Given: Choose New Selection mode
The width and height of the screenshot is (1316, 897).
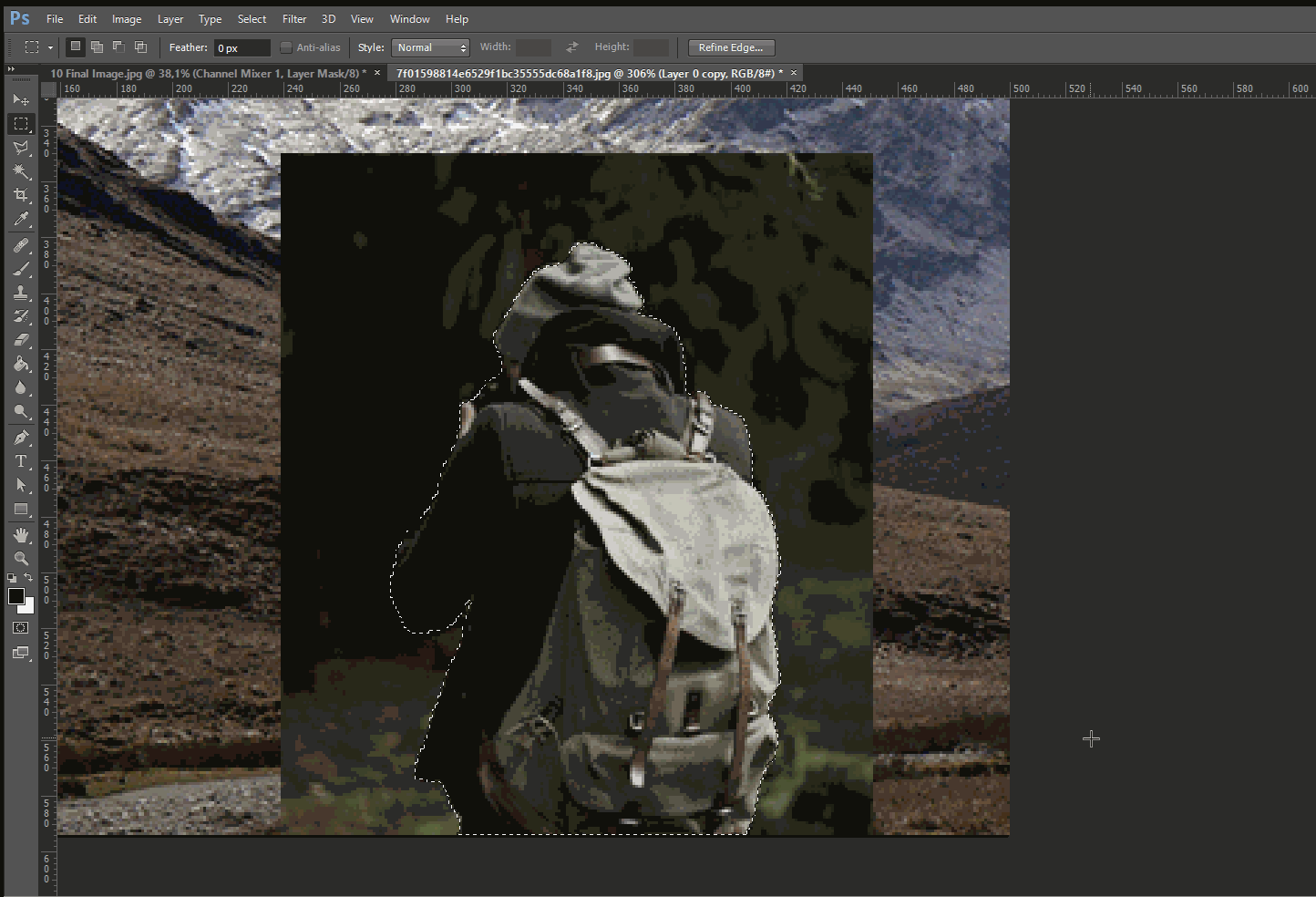Looking at the screenshot, I should (76, 46).
